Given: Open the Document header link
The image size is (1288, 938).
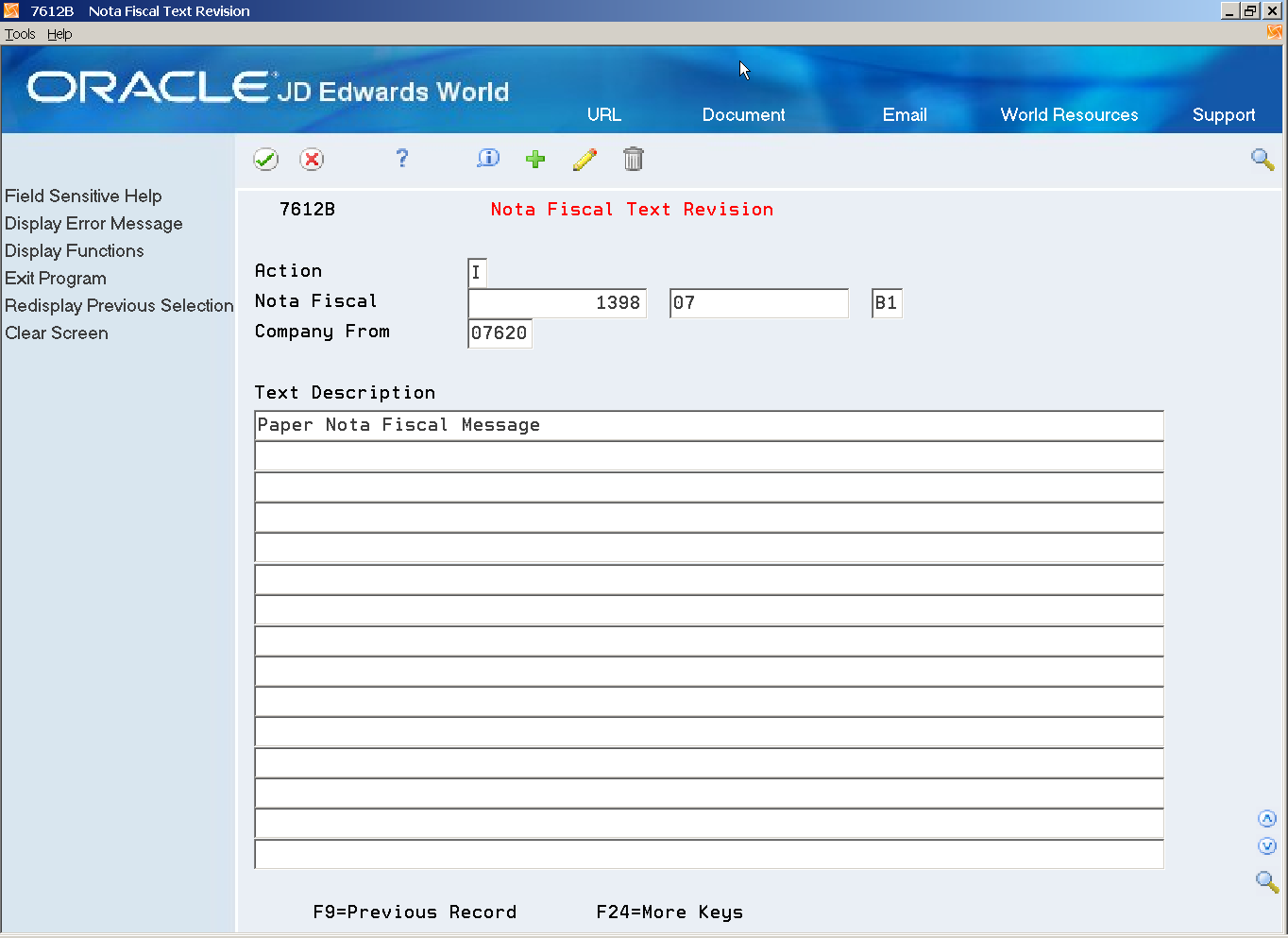Looking at the screenshot, I should pos(743,114).
